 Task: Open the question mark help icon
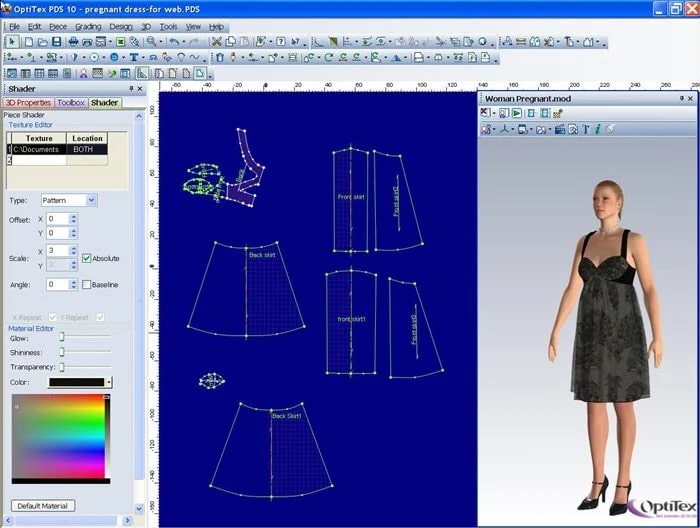tap(281, 42)
